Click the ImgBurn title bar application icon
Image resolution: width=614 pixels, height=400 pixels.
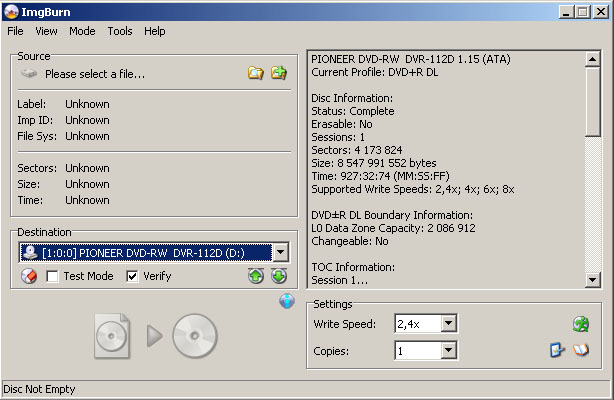[x=11, y=12]
